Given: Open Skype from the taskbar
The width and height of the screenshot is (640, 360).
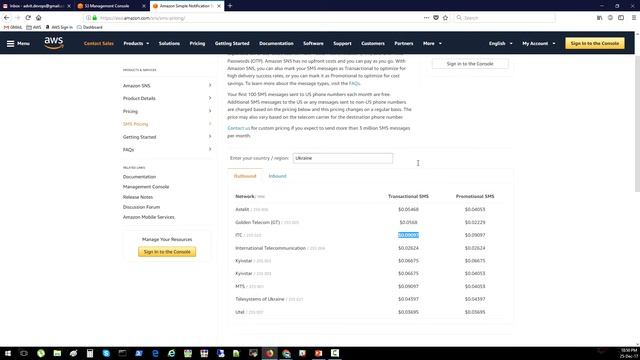Looking at the screenshot, I should [x=106, y=353].
